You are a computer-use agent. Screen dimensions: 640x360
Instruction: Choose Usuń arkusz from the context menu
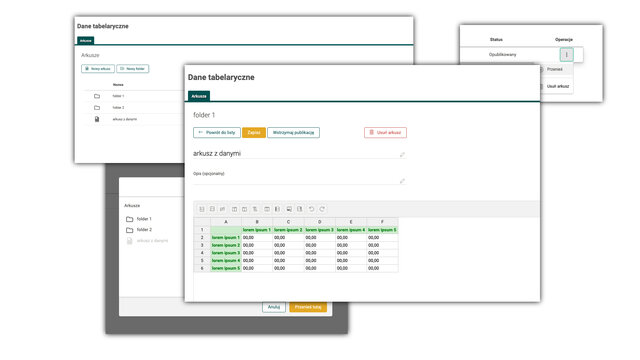(x=558, y=86)
